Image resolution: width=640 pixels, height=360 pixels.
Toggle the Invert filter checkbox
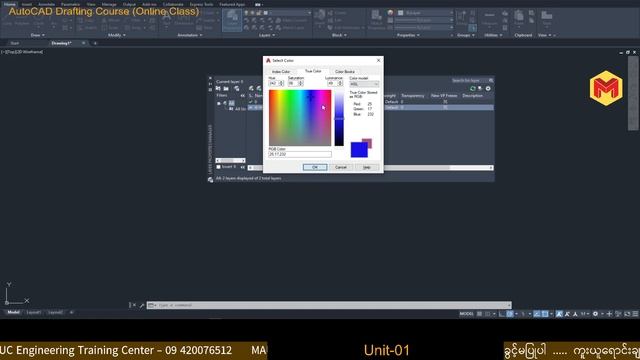218,167
